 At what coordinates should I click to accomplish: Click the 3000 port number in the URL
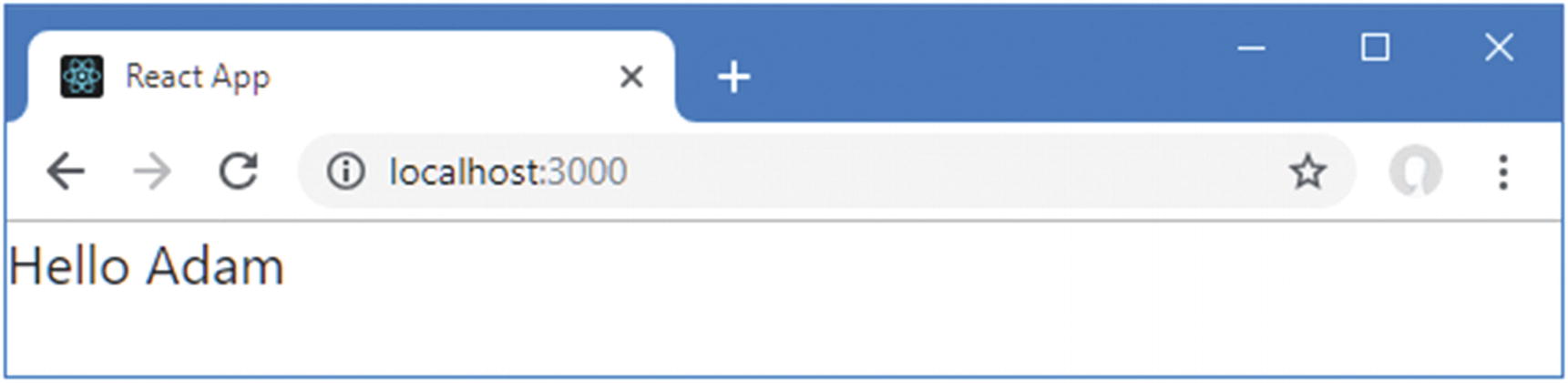coord(588,171)
